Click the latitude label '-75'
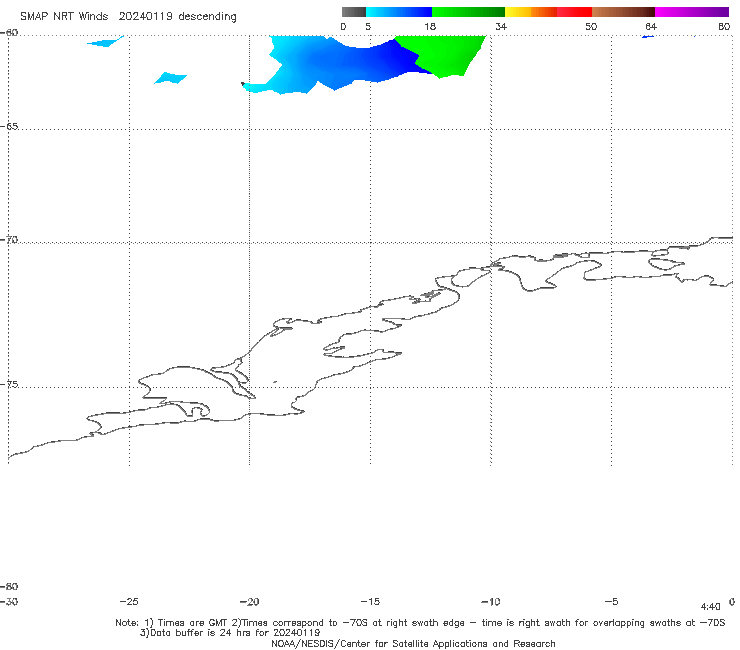This screenshot has width=740, height=650. tap(9, 384)
